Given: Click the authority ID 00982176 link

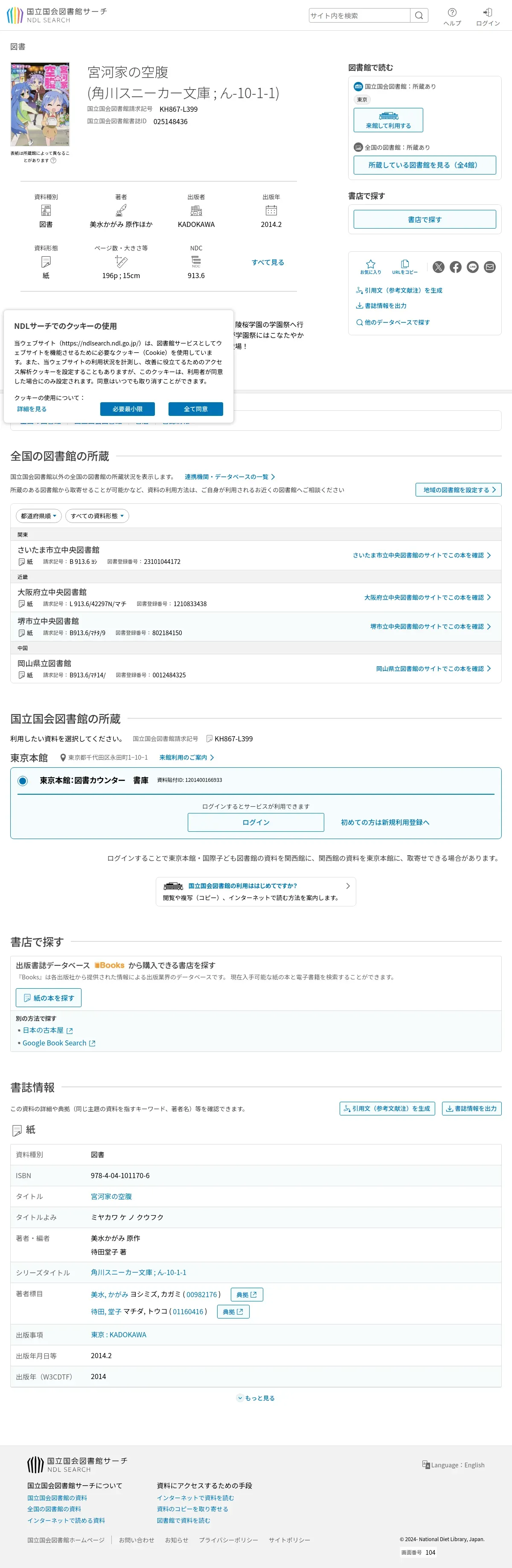Looking at the screenshot, I should coord(201,1294).
